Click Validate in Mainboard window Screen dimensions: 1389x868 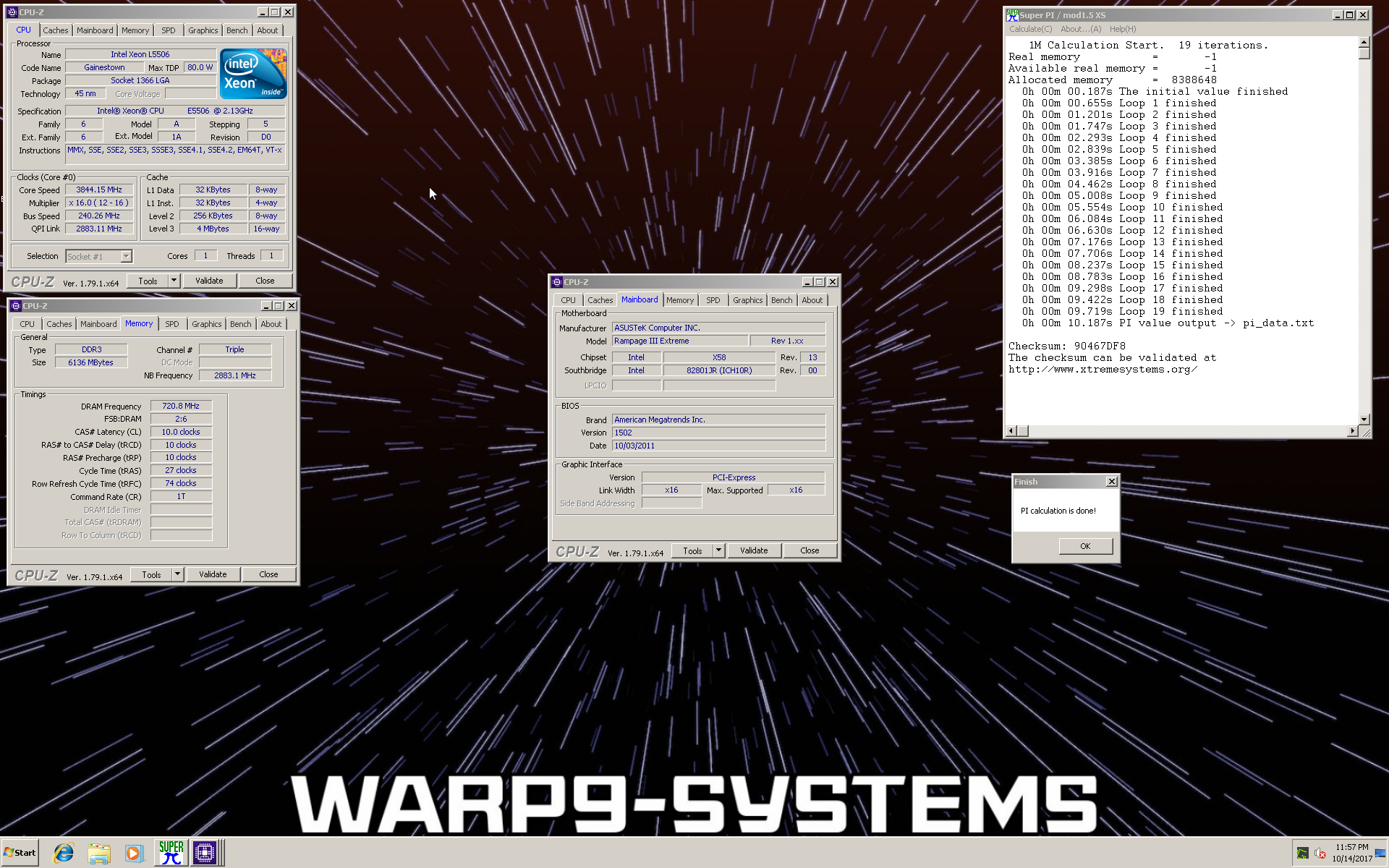[x=754, y=550]
